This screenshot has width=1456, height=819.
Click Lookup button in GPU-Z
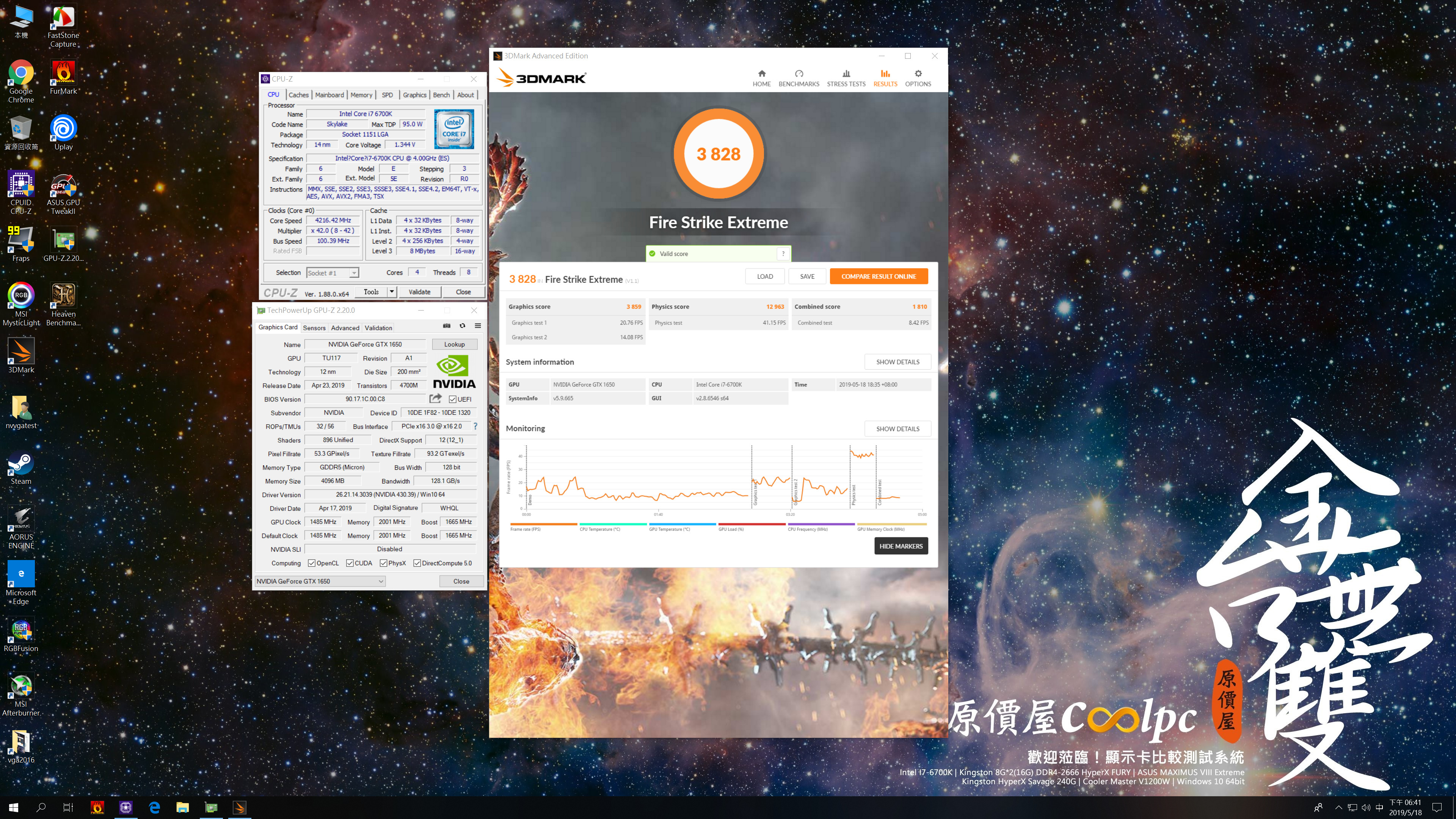455,344
